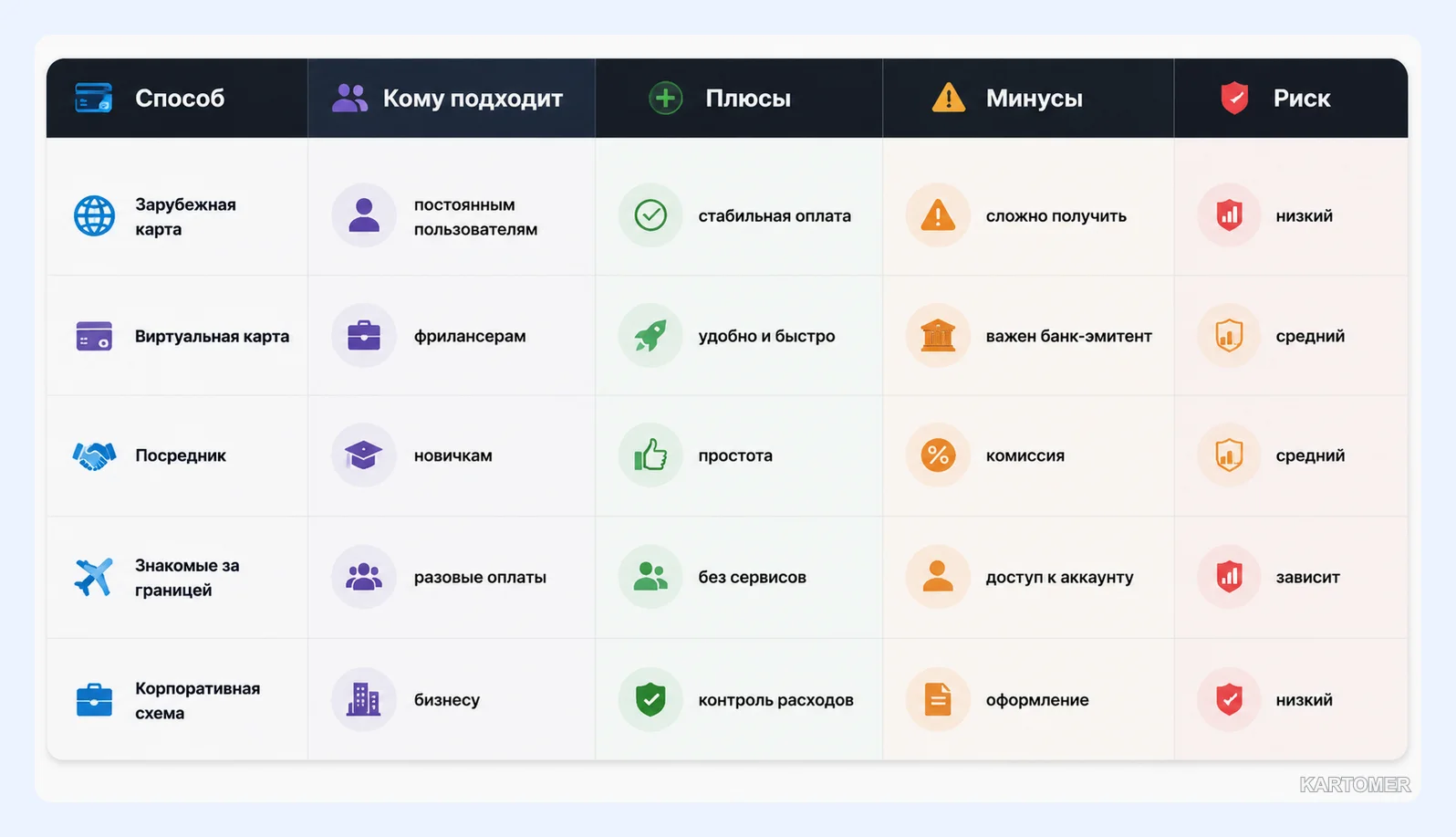The height and width of the screenshot is (837, 1456).
Task: Click the thumbs-up icon beside простота
Action: point(650,455)
